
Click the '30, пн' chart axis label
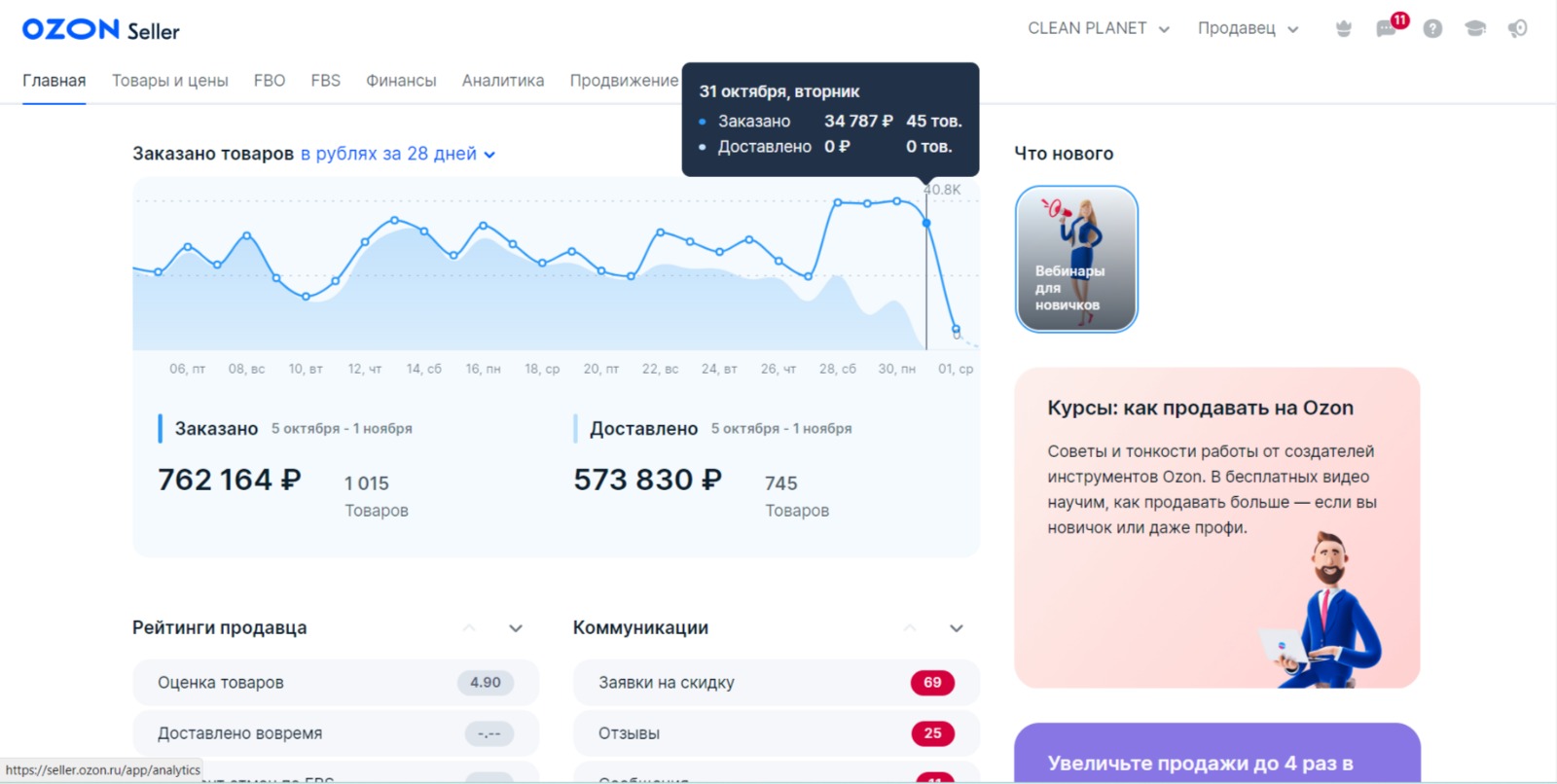coord(896,369)
